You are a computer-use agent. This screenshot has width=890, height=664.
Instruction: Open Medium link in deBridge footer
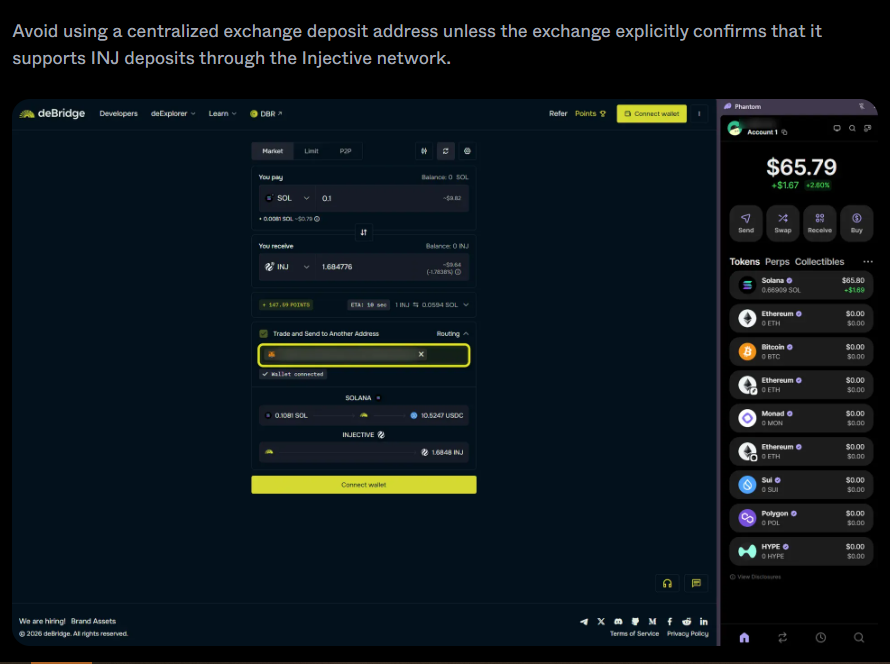(652, 621)
